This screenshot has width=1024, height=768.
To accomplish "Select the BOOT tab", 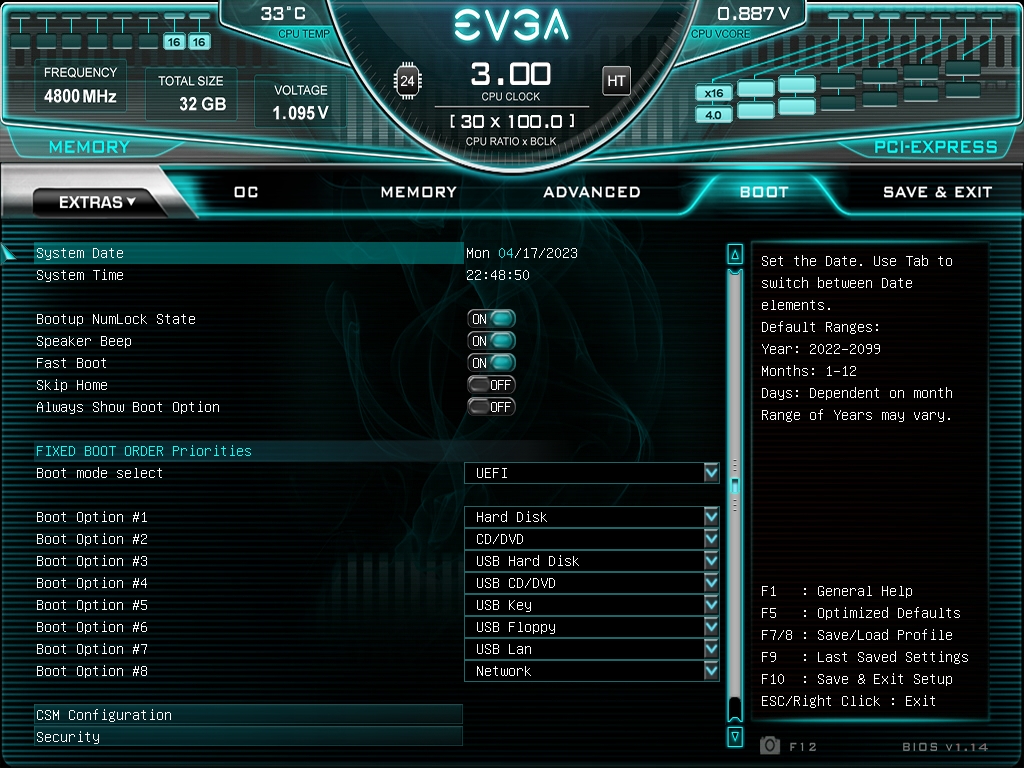I will 764,192.
